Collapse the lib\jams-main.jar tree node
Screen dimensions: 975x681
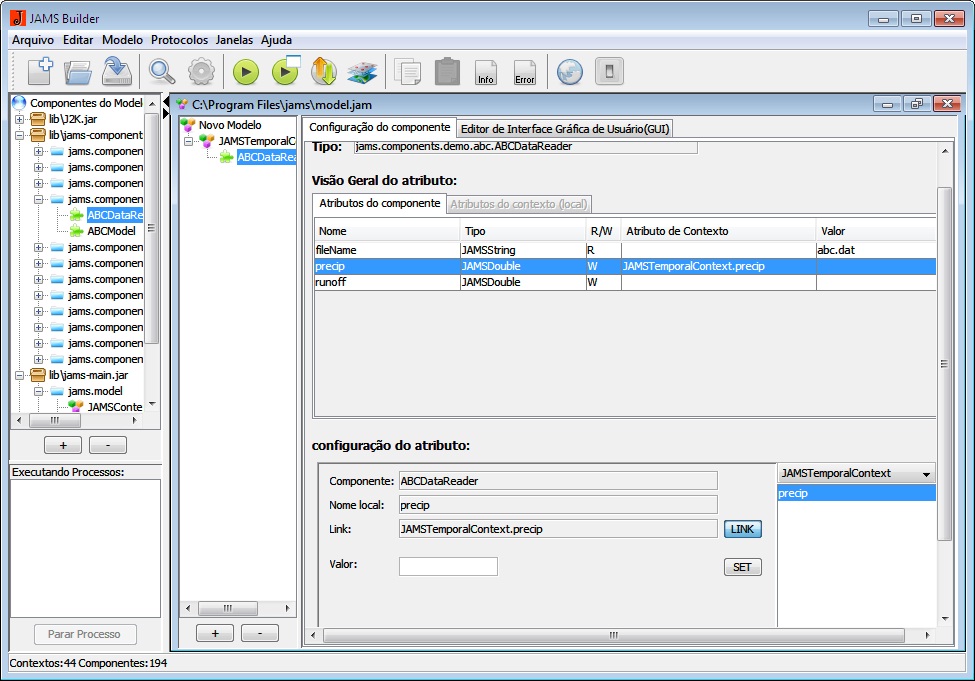click(x=21, y=375)
